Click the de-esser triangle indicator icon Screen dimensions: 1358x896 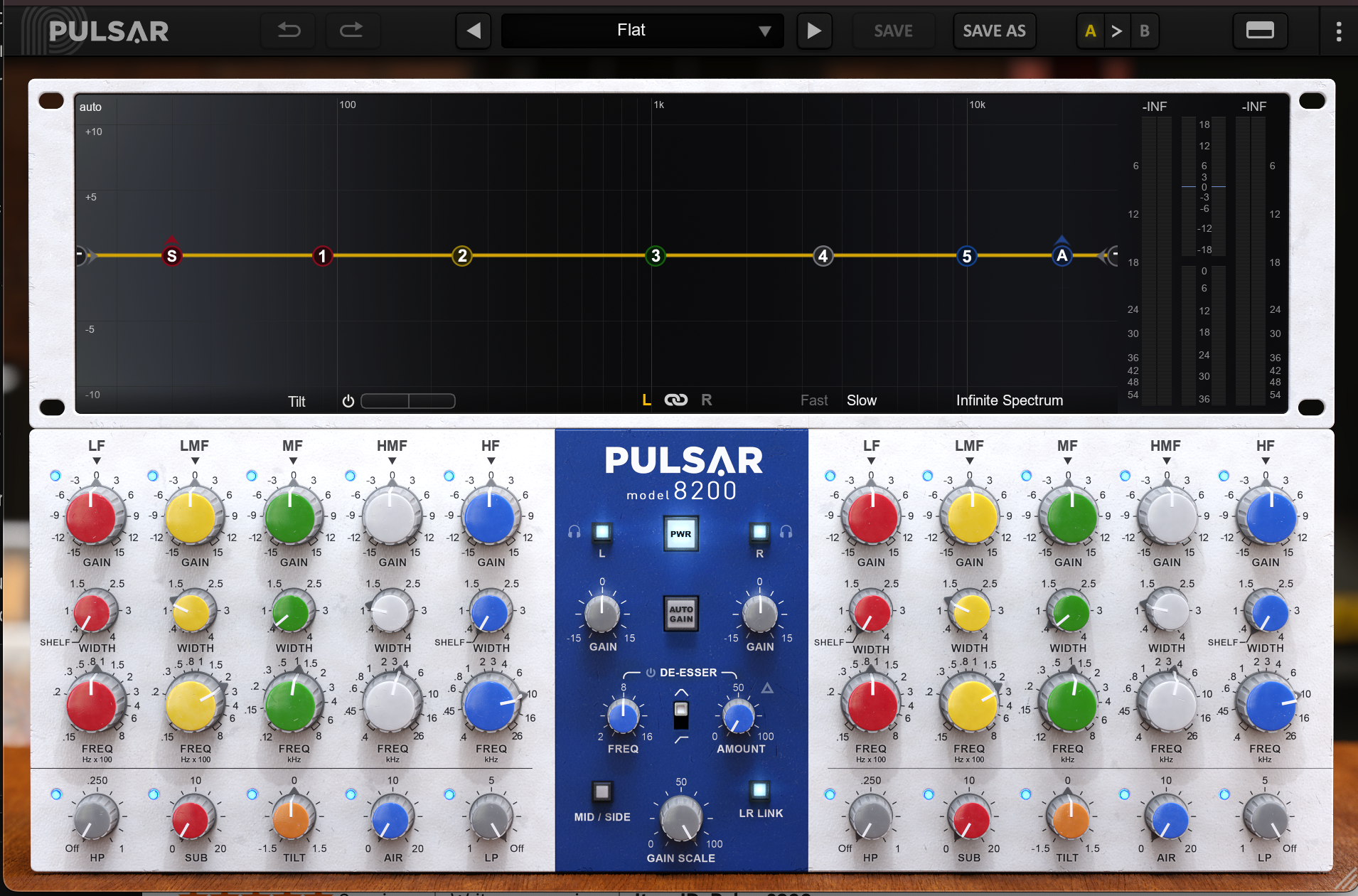(x=767, y=688)
